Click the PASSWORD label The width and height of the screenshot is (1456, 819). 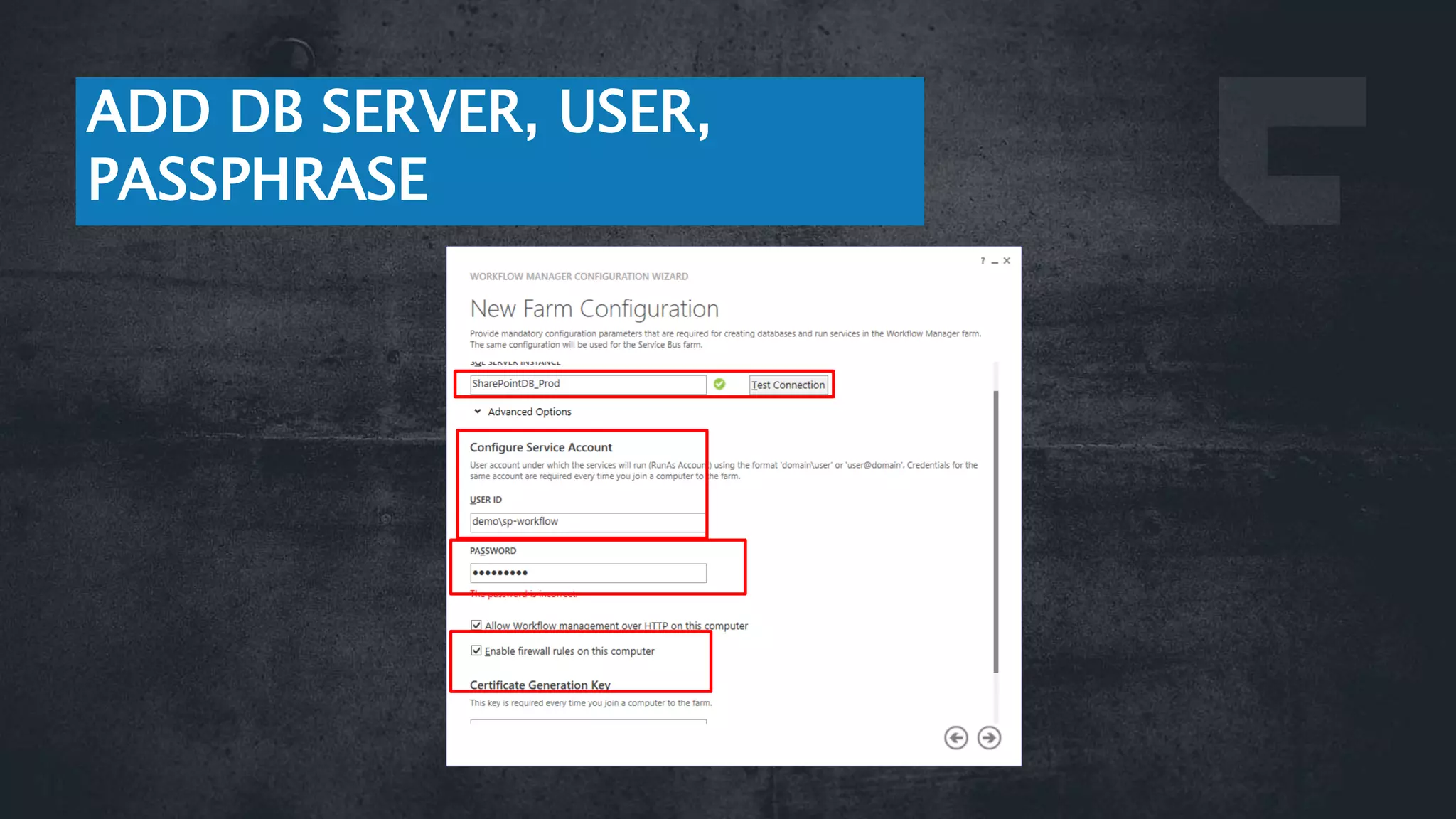coord(493,551)
